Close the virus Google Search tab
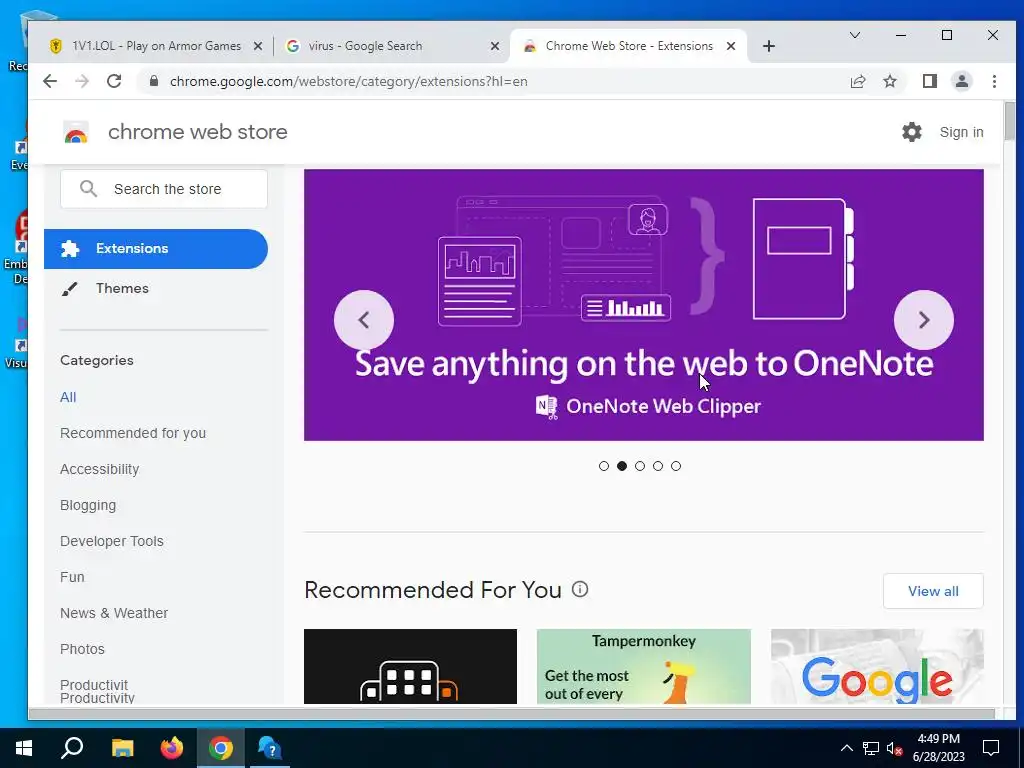The height and width of the screenshot is (768, 1024). click(495, 46)
